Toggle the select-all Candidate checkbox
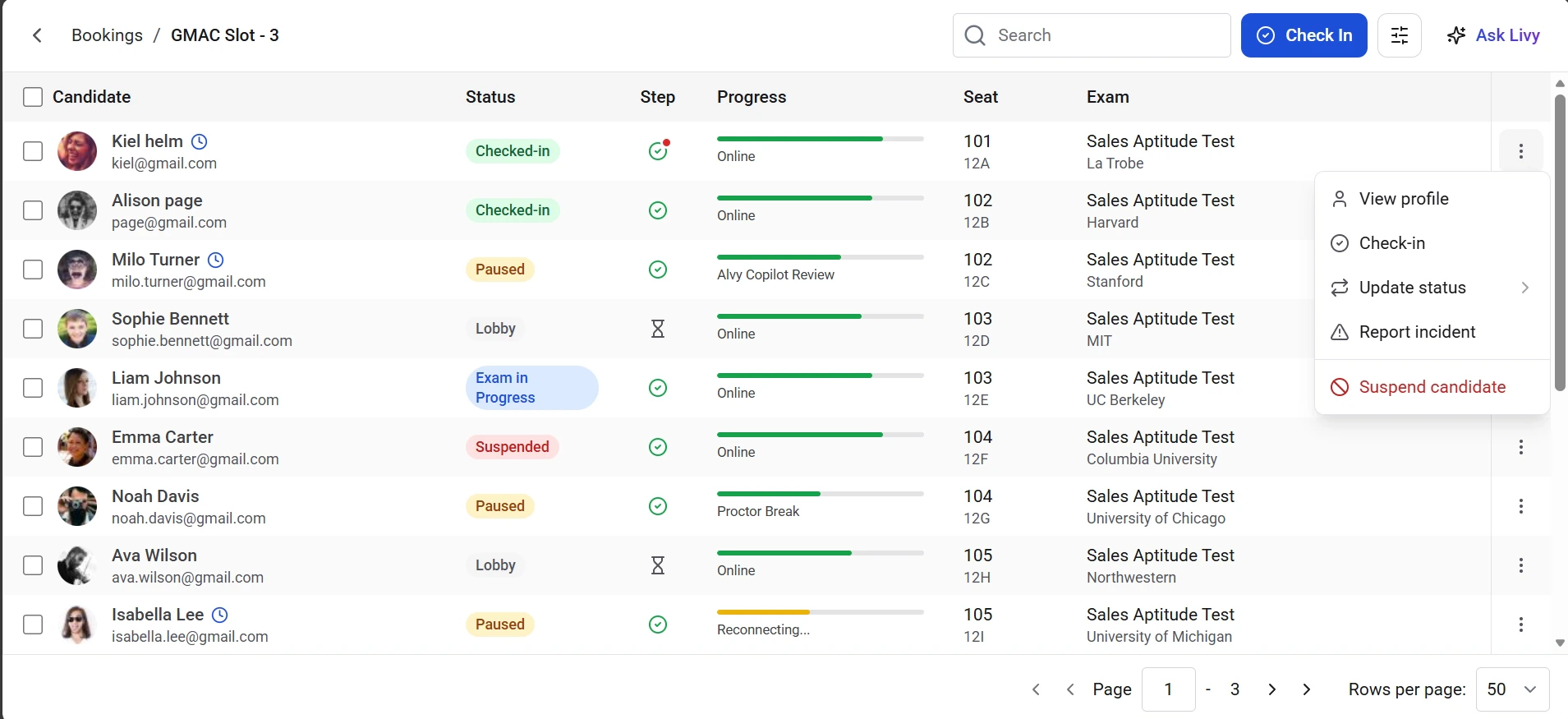Image resolution: width=1568 pixels, height=719 pixels. click(33, 97)
